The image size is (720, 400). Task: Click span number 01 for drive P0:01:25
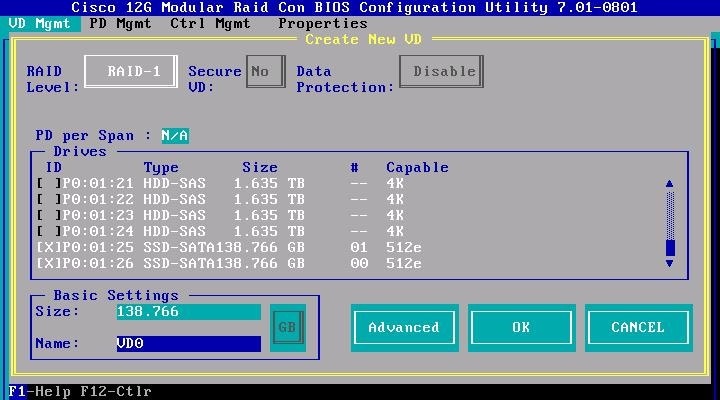click(359, 248)
